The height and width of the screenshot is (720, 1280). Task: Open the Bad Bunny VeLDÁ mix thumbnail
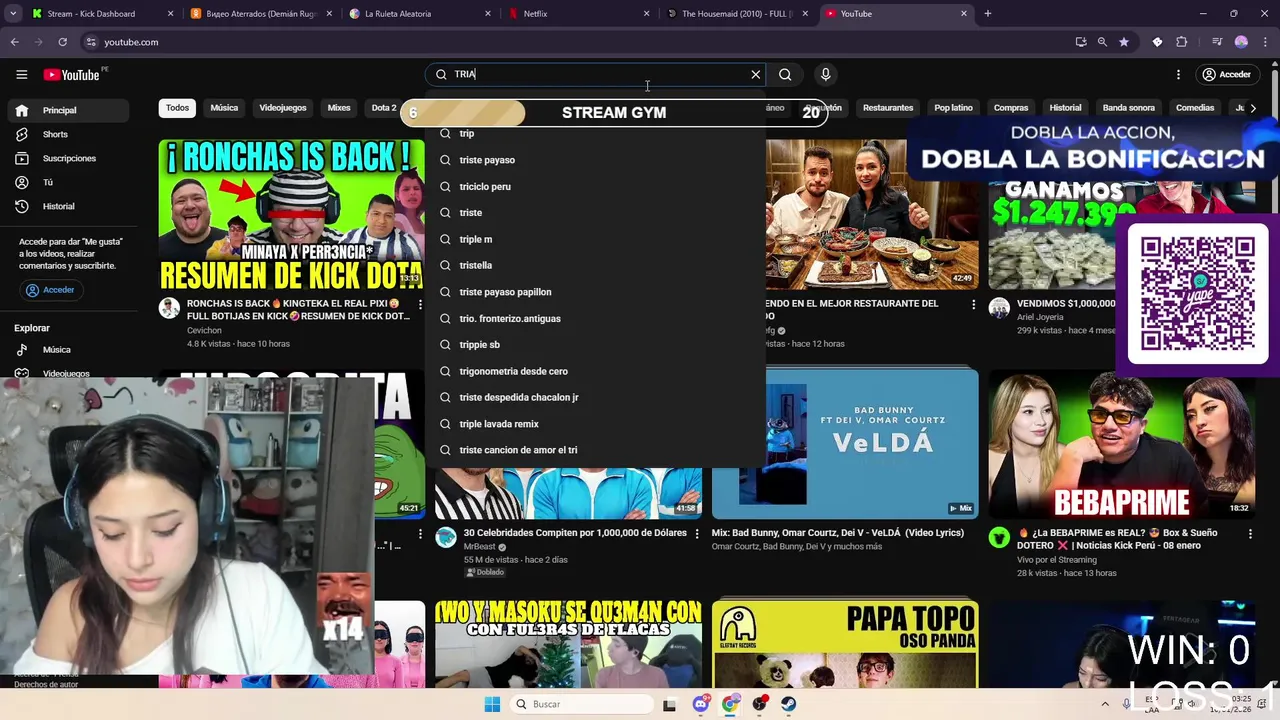[x=845, y=444]
